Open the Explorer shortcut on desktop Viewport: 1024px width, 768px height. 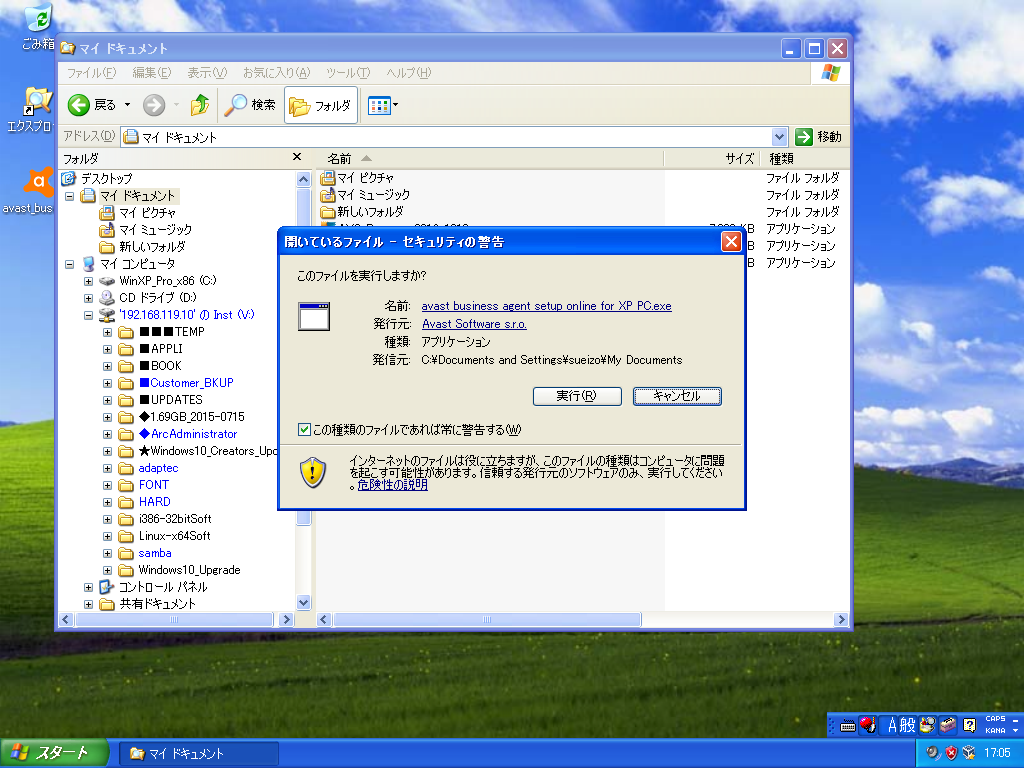pos(37,103)
